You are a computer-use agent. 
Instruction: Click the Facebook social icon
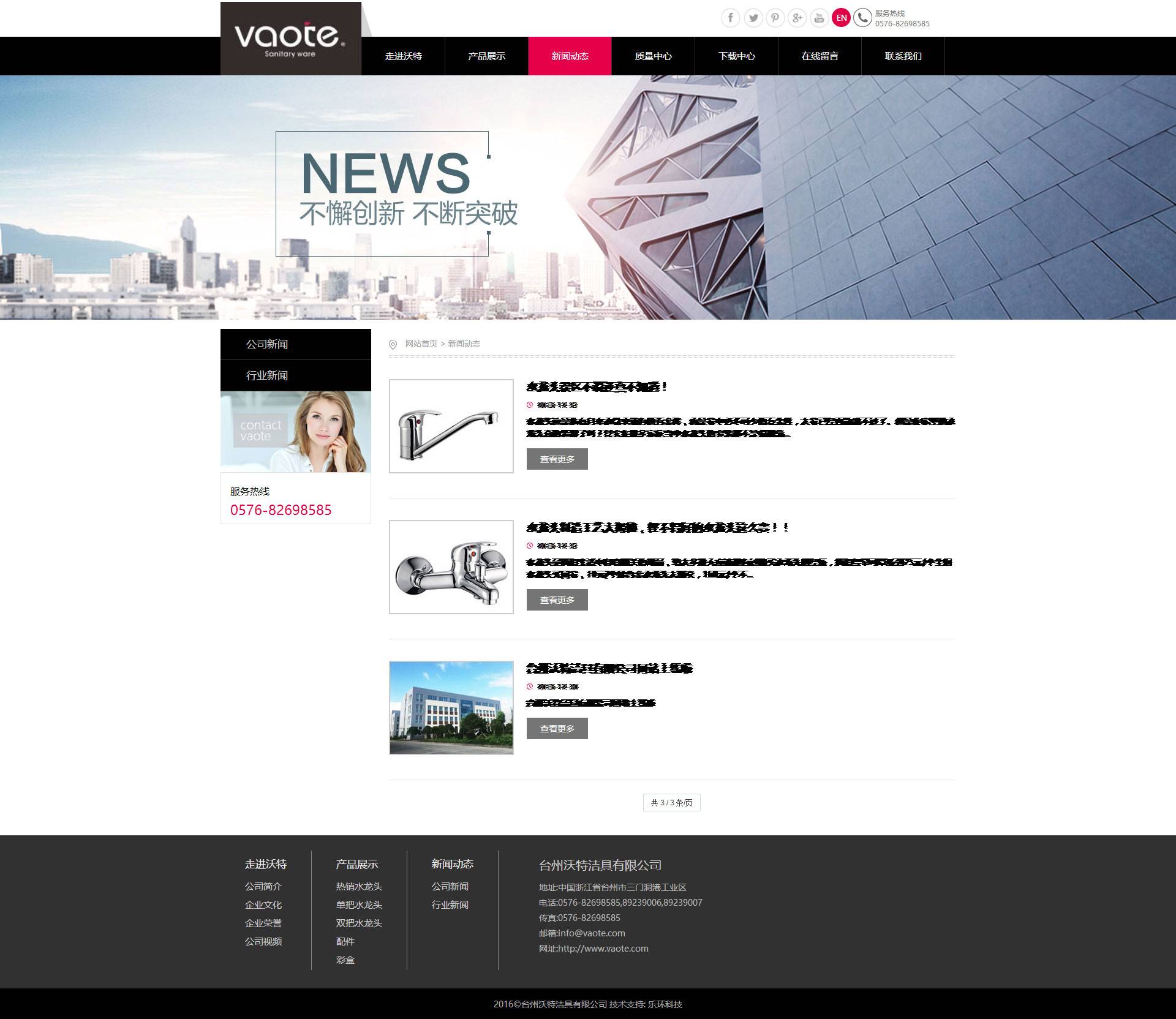tap(730, 18)
